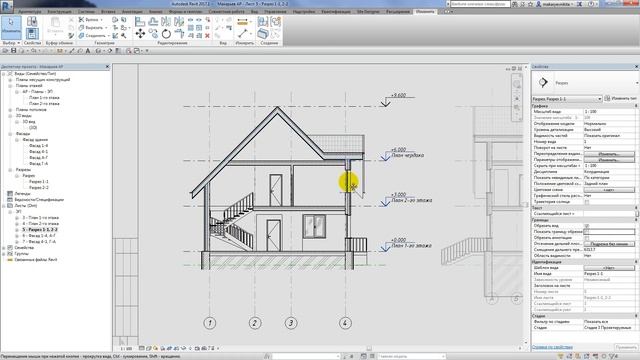
Task: Click Изменить button for Переопределения видимости
Action: coord(609,154)
